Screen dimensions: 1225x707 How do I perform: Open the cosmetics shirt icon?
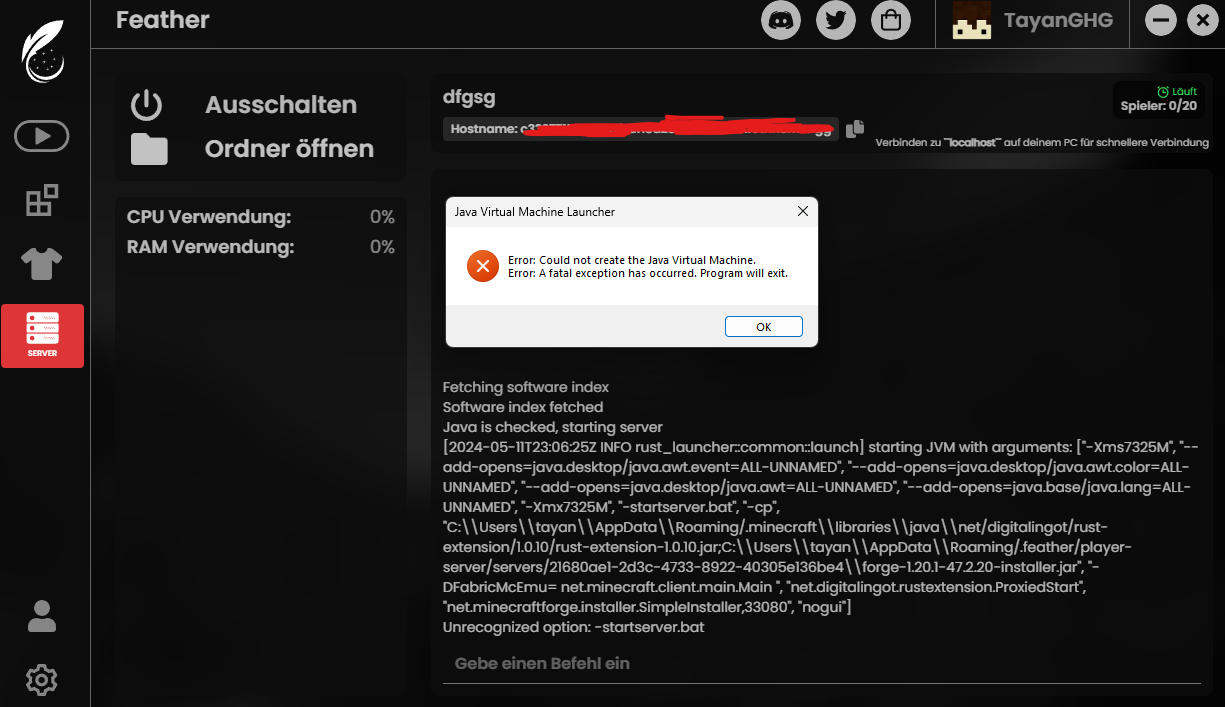(x=42, y=264)
